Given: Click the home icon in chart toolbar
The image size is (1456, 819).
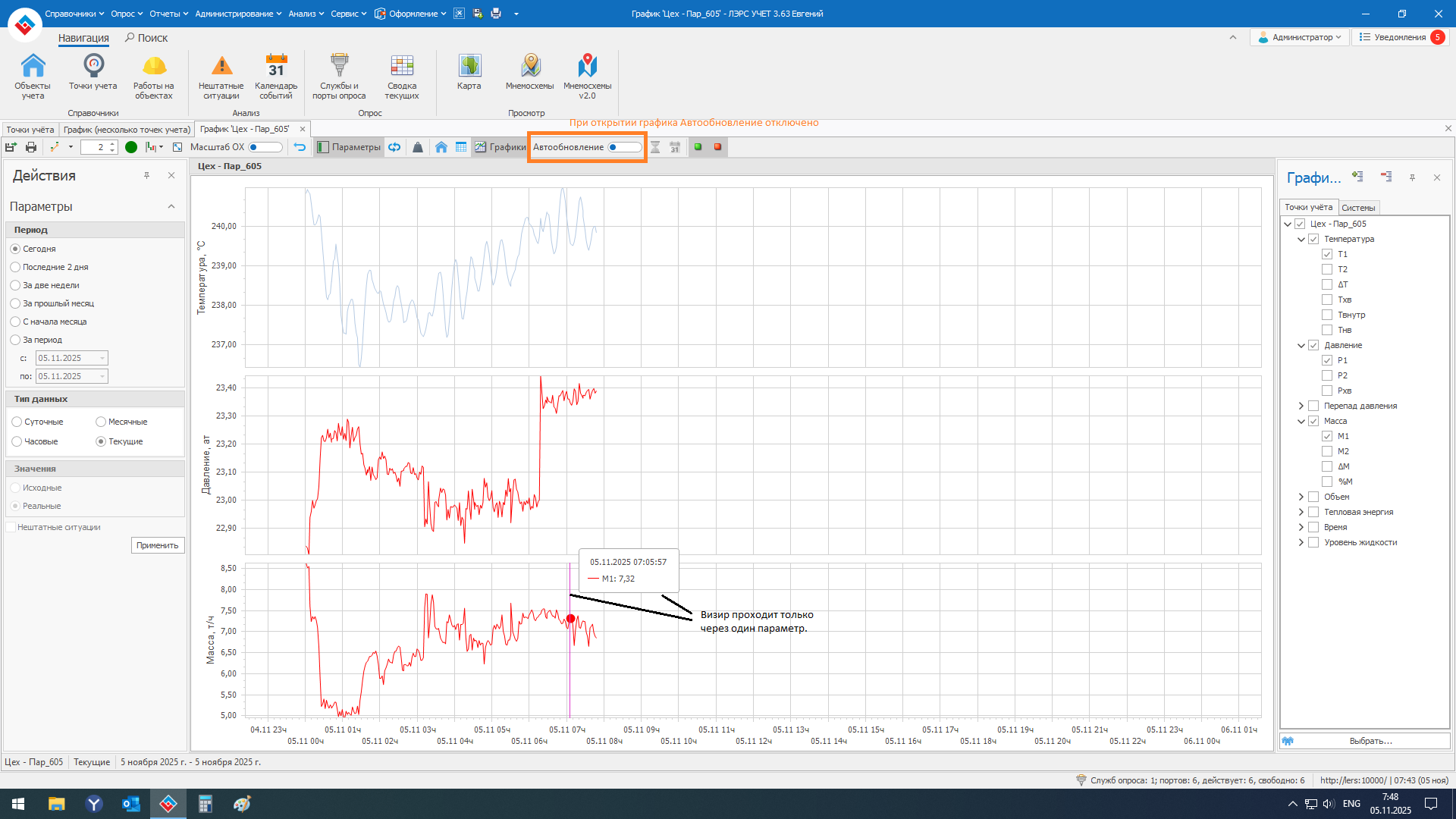Looking at the screenshot, I should pos(441,147).
